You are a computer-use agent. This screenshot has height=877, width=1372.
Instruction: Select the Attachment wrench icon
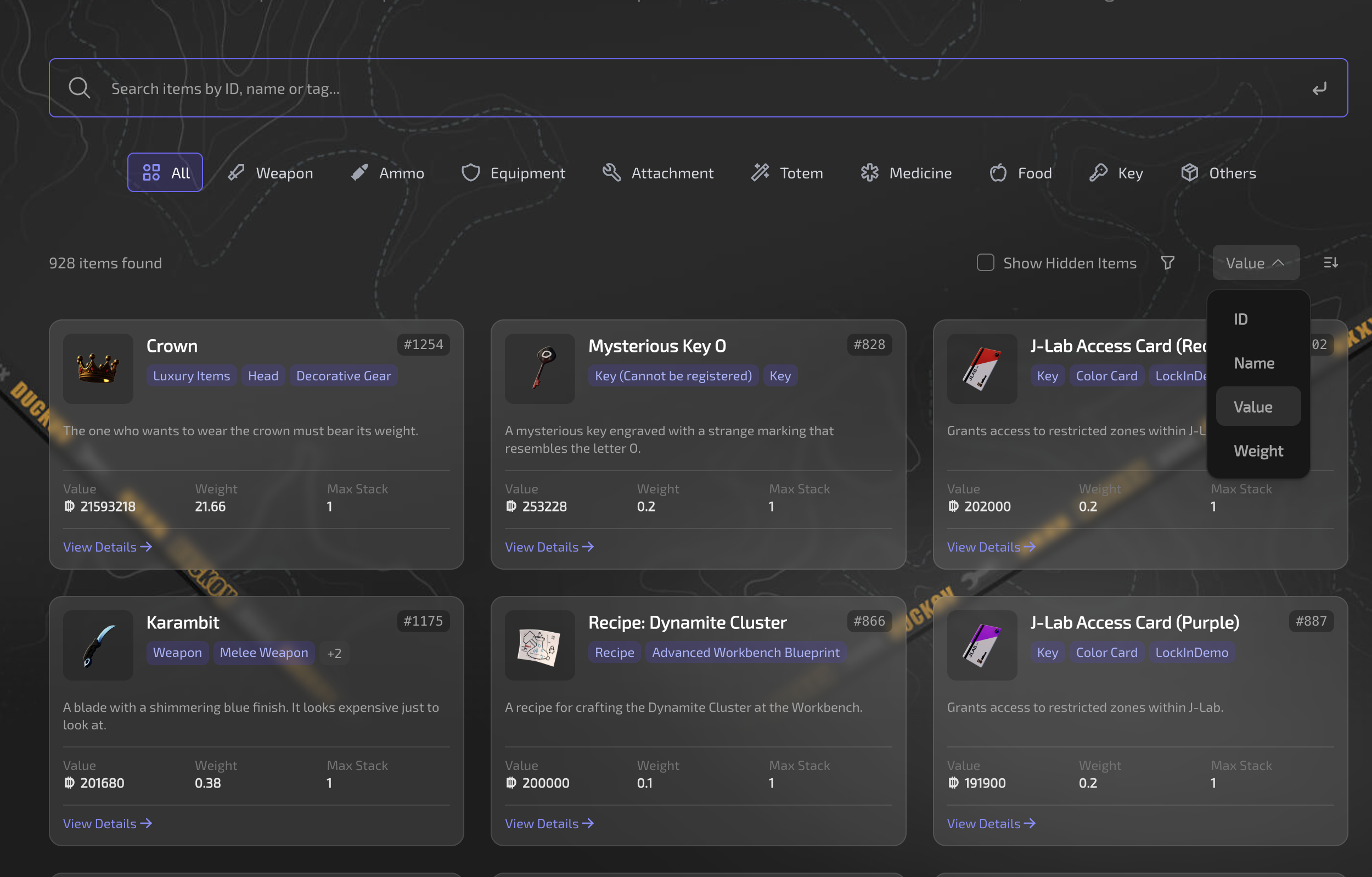tap(611, 173)
